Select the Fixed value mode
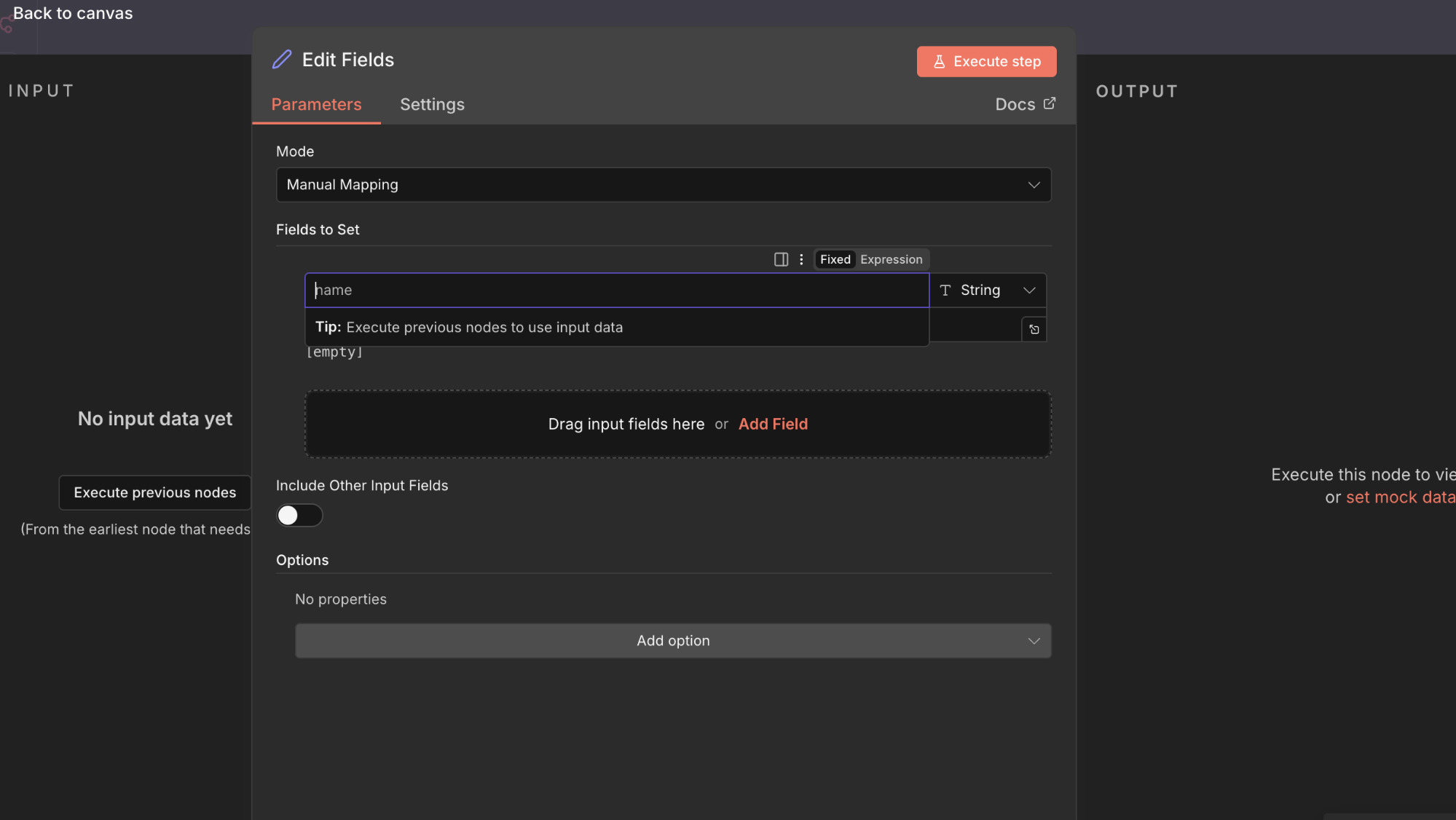 [835, 260]
